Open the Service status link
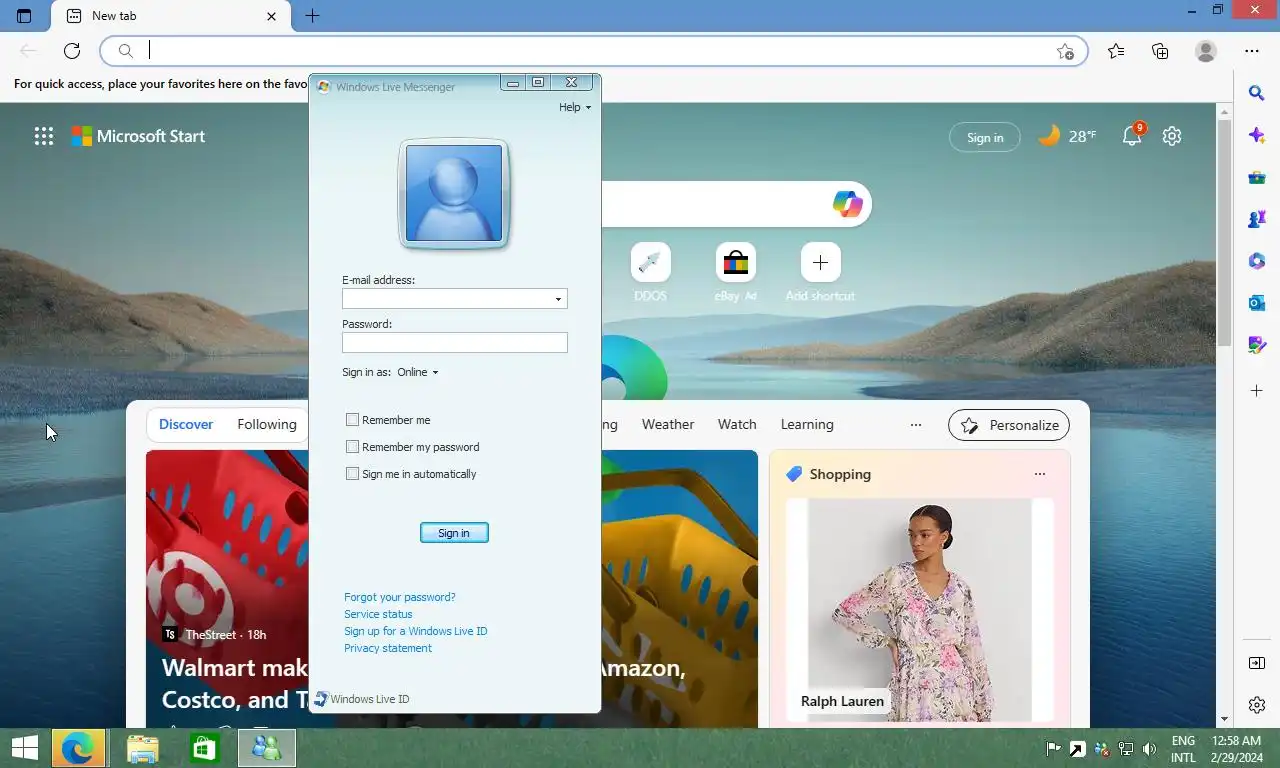 (x=378, y=614)
